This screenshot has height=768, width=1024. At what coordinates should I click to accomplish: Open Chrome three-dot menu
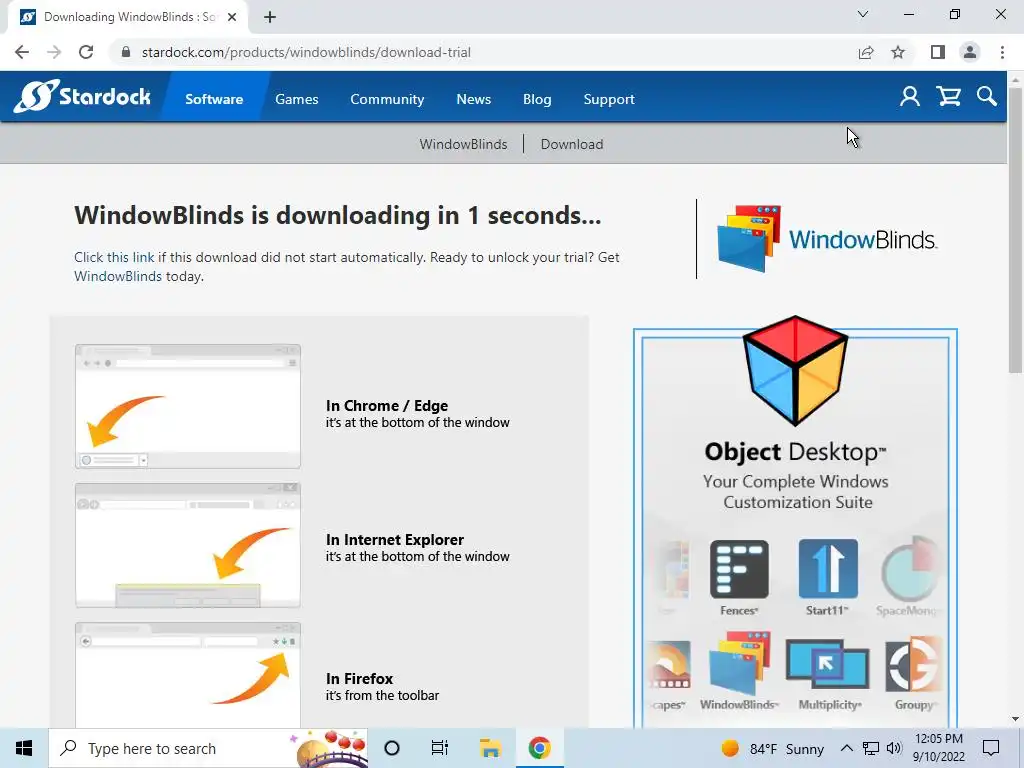[x=1002, y=52]
